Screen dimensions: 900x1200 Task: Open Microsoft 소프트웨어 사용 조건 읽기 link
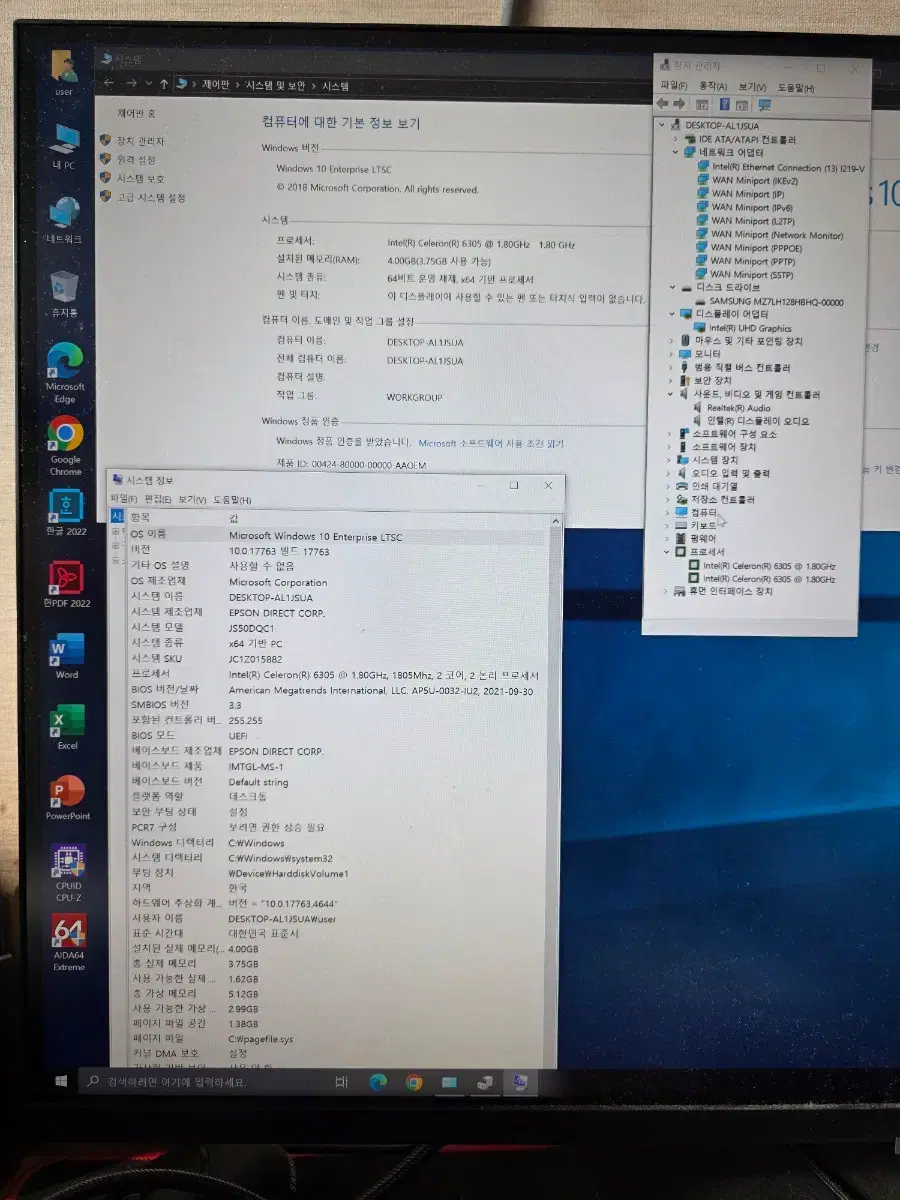coord(491,443)
